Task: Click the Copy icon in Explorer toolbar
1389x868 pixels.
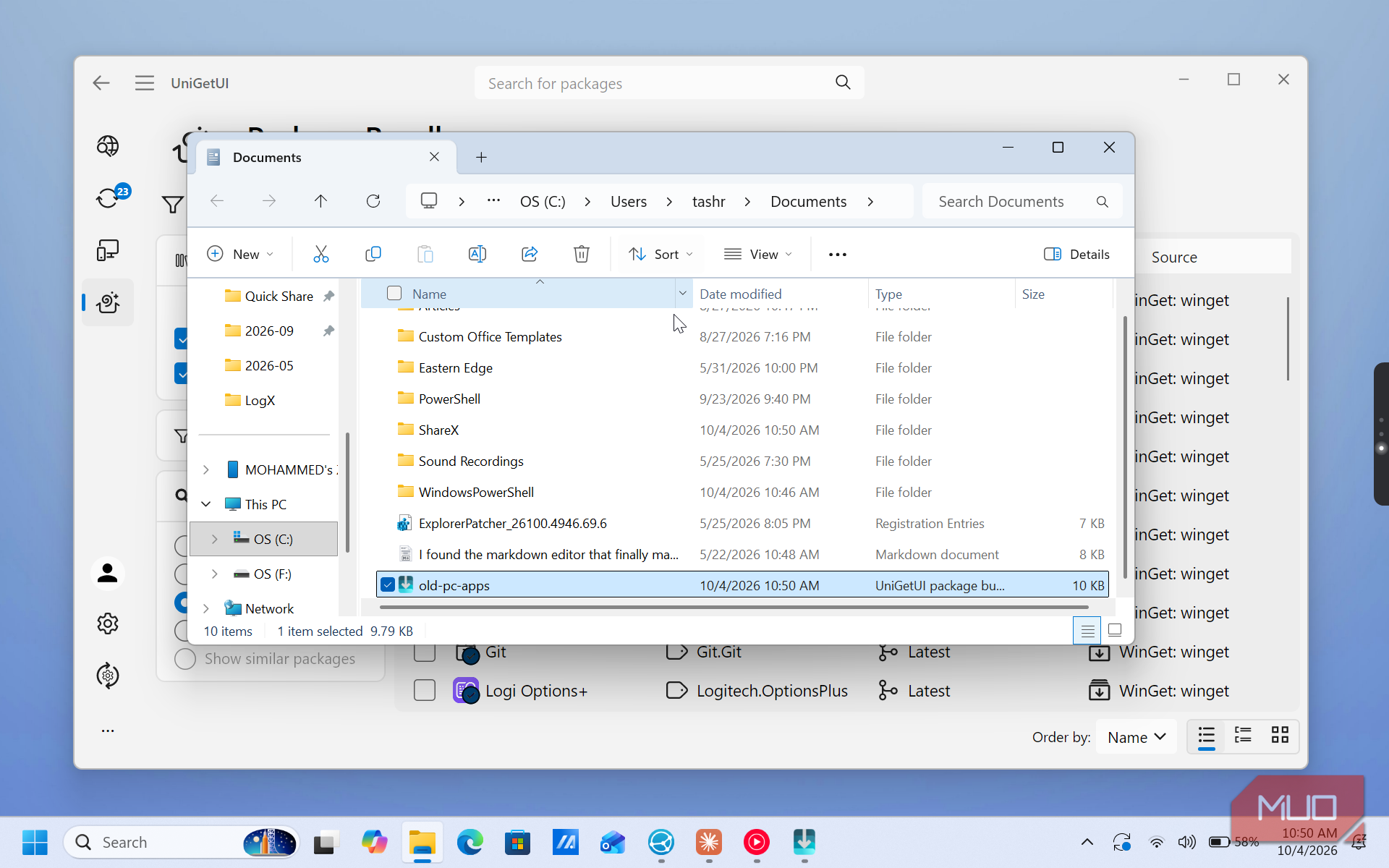Action: click(373, 254)
